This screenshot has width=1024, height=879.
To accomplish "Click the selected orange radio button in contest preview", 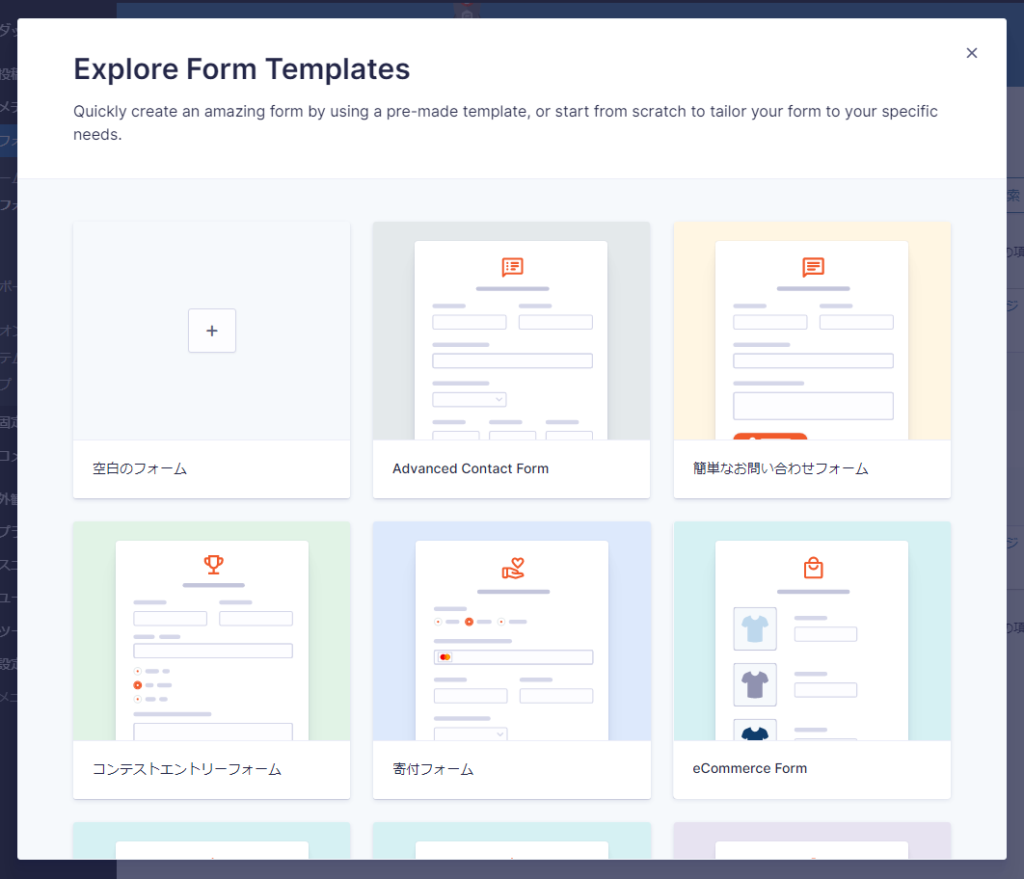I will click(137, 685).
